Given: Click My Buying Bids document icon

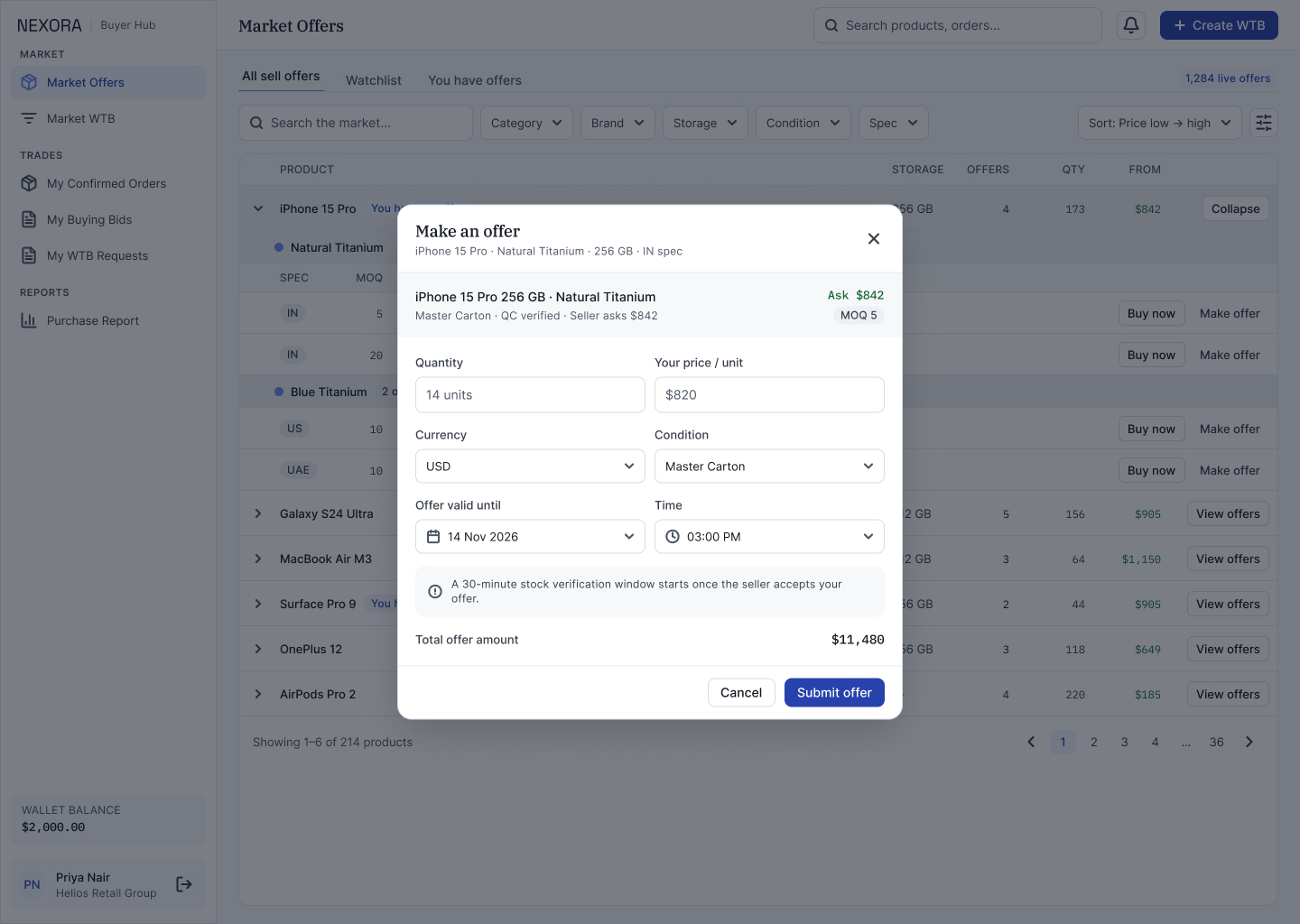Looking at the screenshot, I should pos(29,219).
